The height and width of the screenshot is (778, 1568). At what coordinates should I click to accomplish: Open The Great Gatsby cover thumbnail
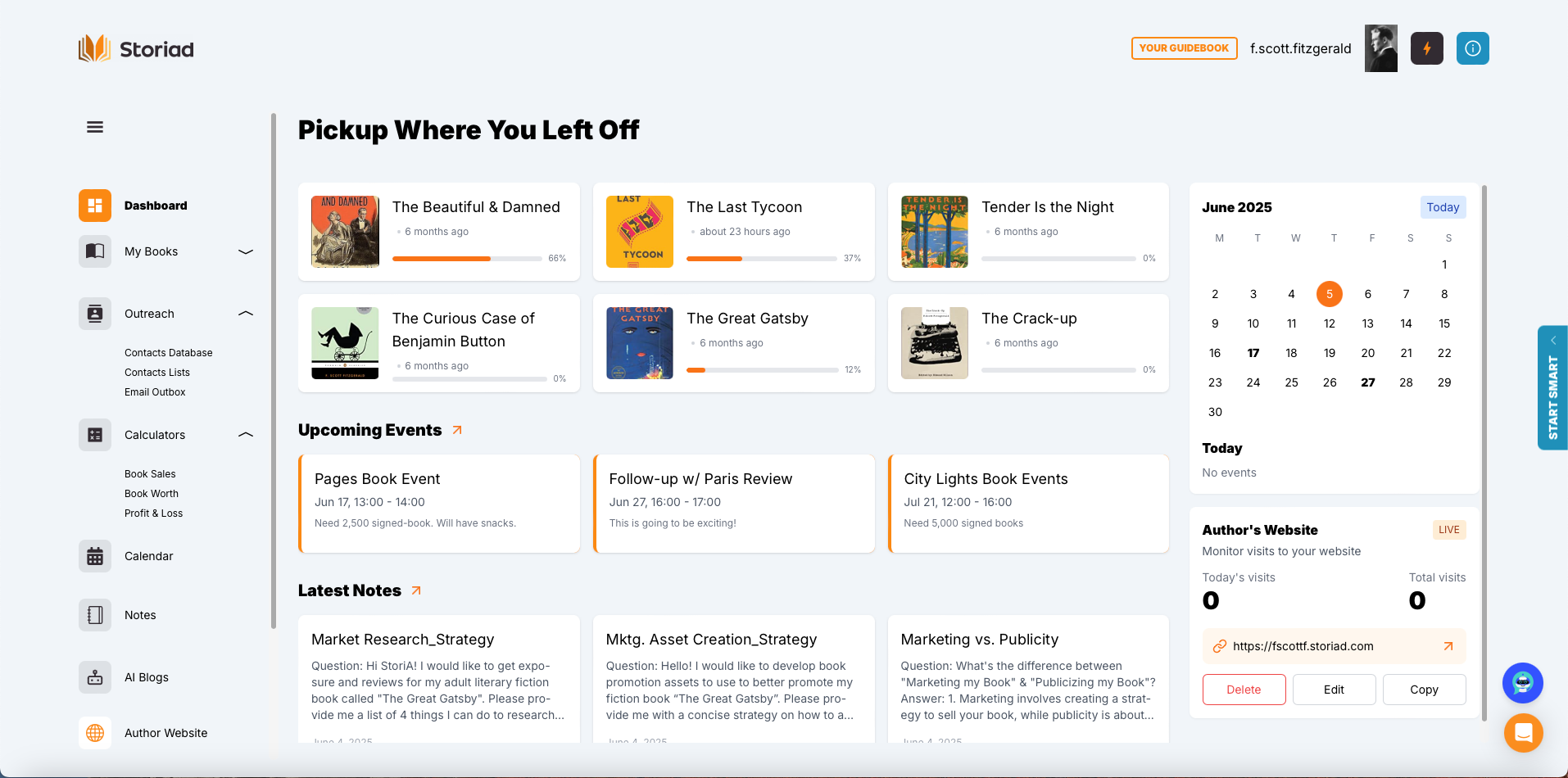tap(640, 343)
